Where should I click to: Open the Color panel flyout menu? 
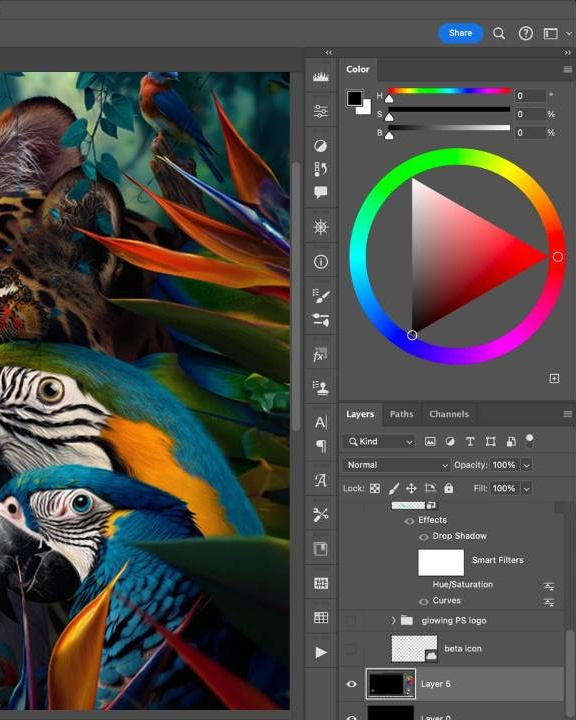(x=568, y=70)
